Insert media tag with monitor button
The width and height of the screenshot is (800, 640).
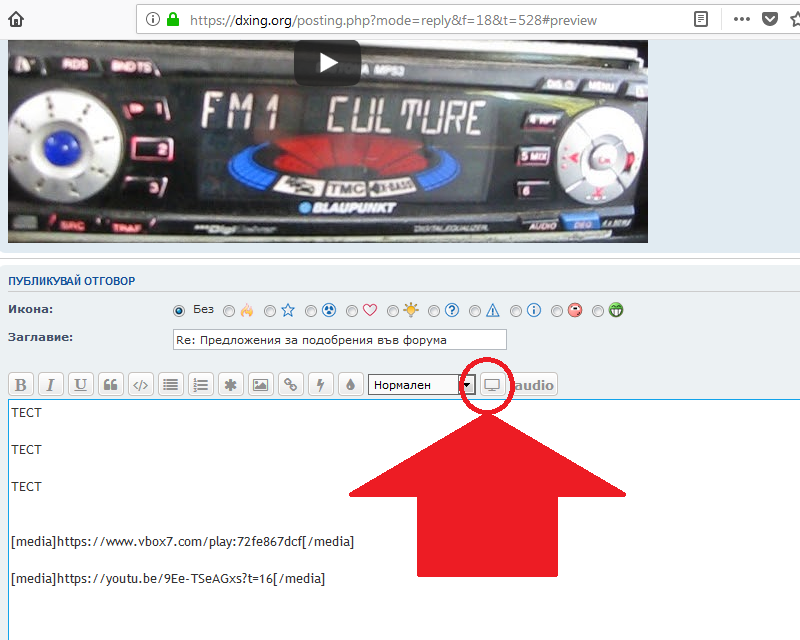pyautogui.click(x=492, y=384)
